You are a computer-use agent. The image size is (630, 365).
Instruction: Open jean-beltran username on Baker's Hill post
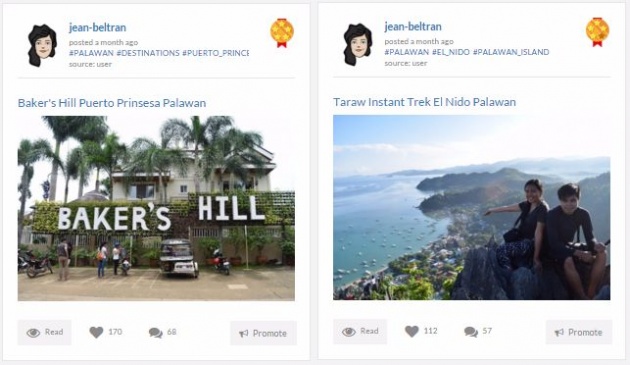[x=97, y=28]
